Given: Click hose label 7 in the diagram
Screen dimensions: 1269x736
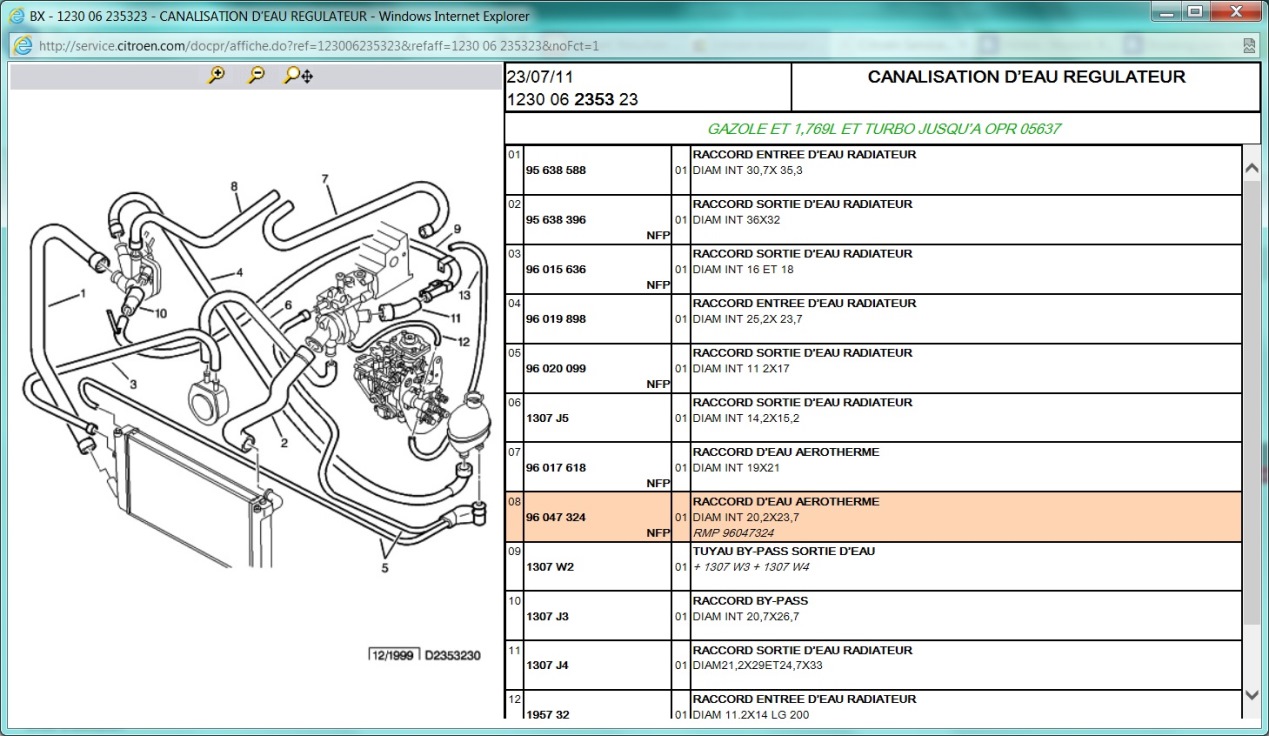Looking at the screenshot, I should click(325, 180).
